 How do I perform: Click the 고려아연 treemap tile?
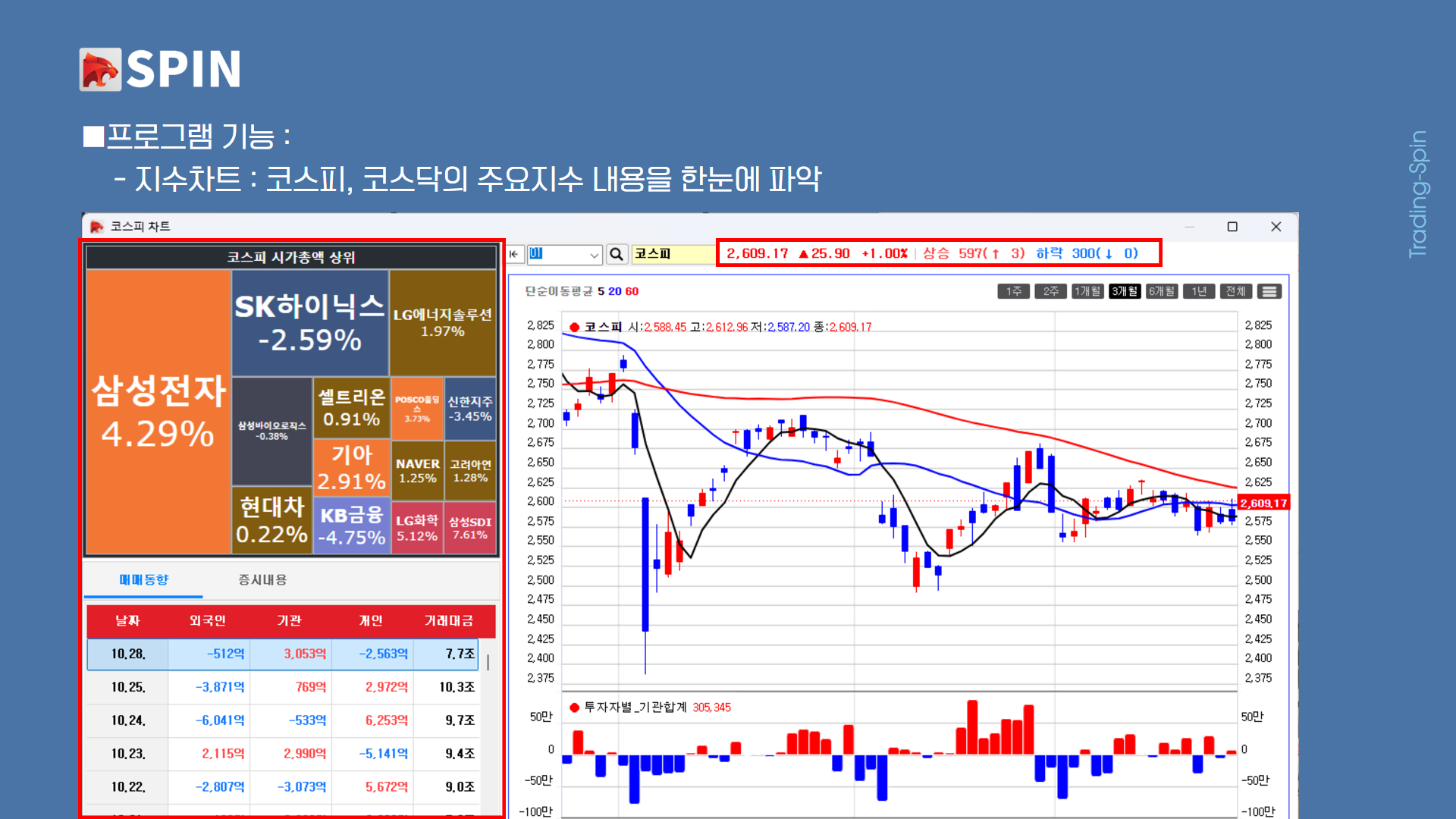470,470
